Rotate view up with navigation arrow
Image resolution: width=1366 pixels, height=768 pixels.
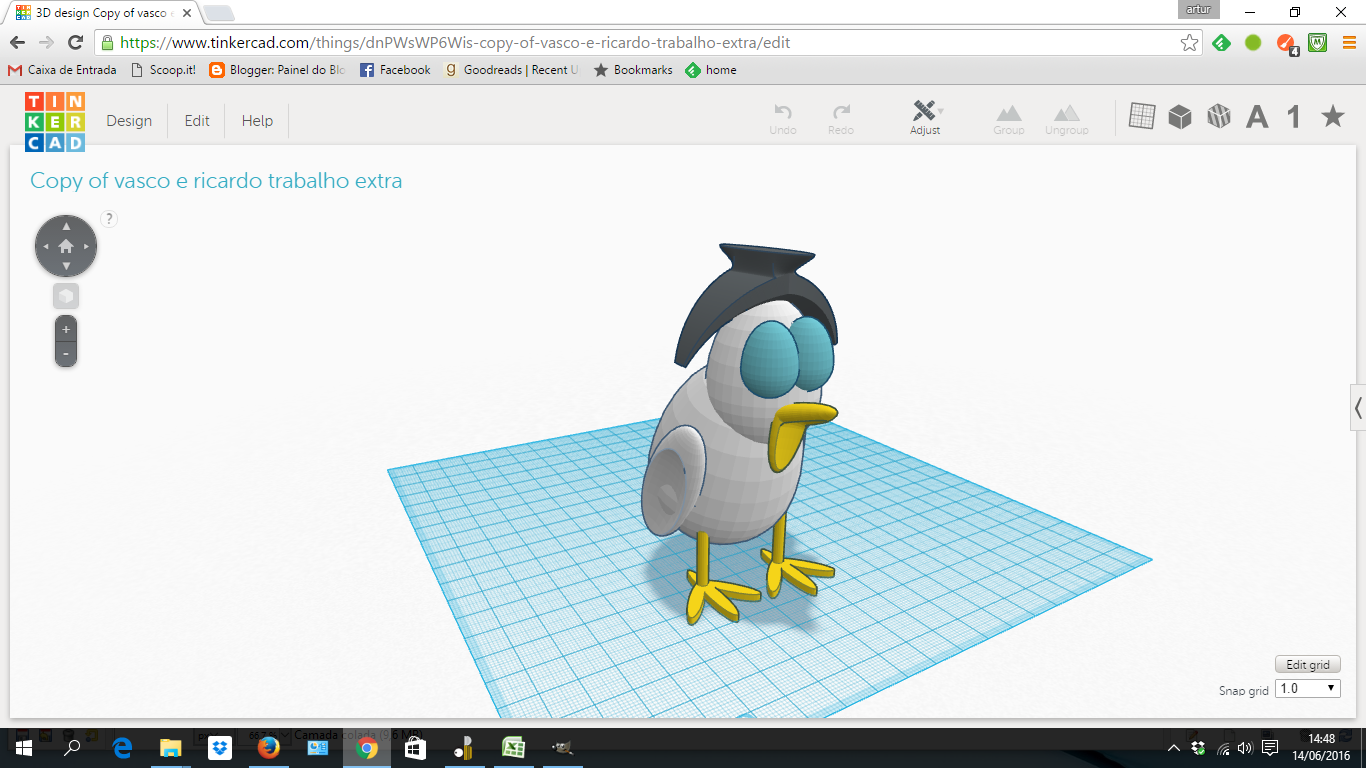pyautogui.click(x=66, y=226)
